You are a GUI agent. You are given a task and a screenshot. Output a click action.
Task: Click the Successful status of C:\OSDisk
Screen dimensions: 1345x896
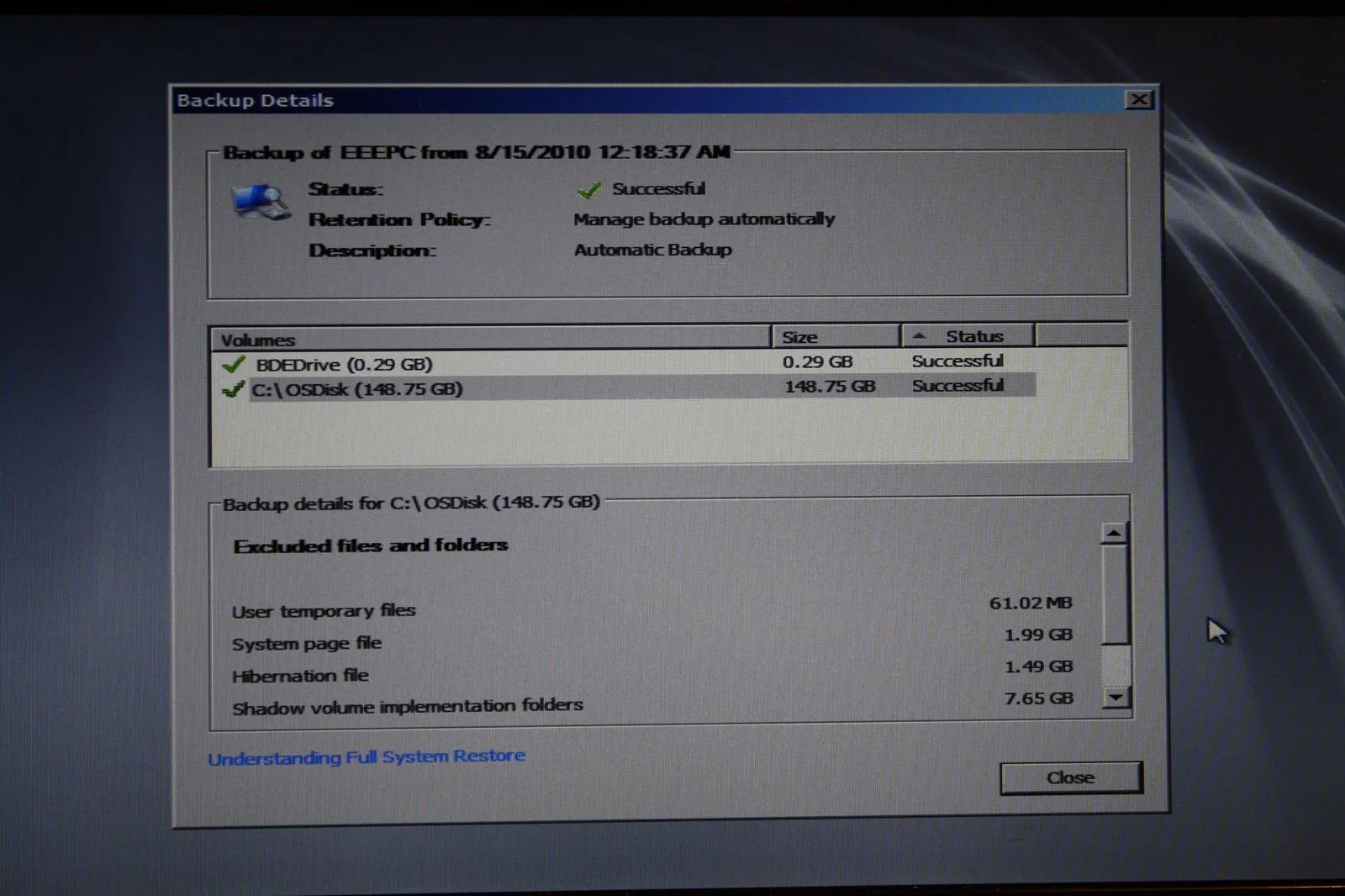pos(957,386)
